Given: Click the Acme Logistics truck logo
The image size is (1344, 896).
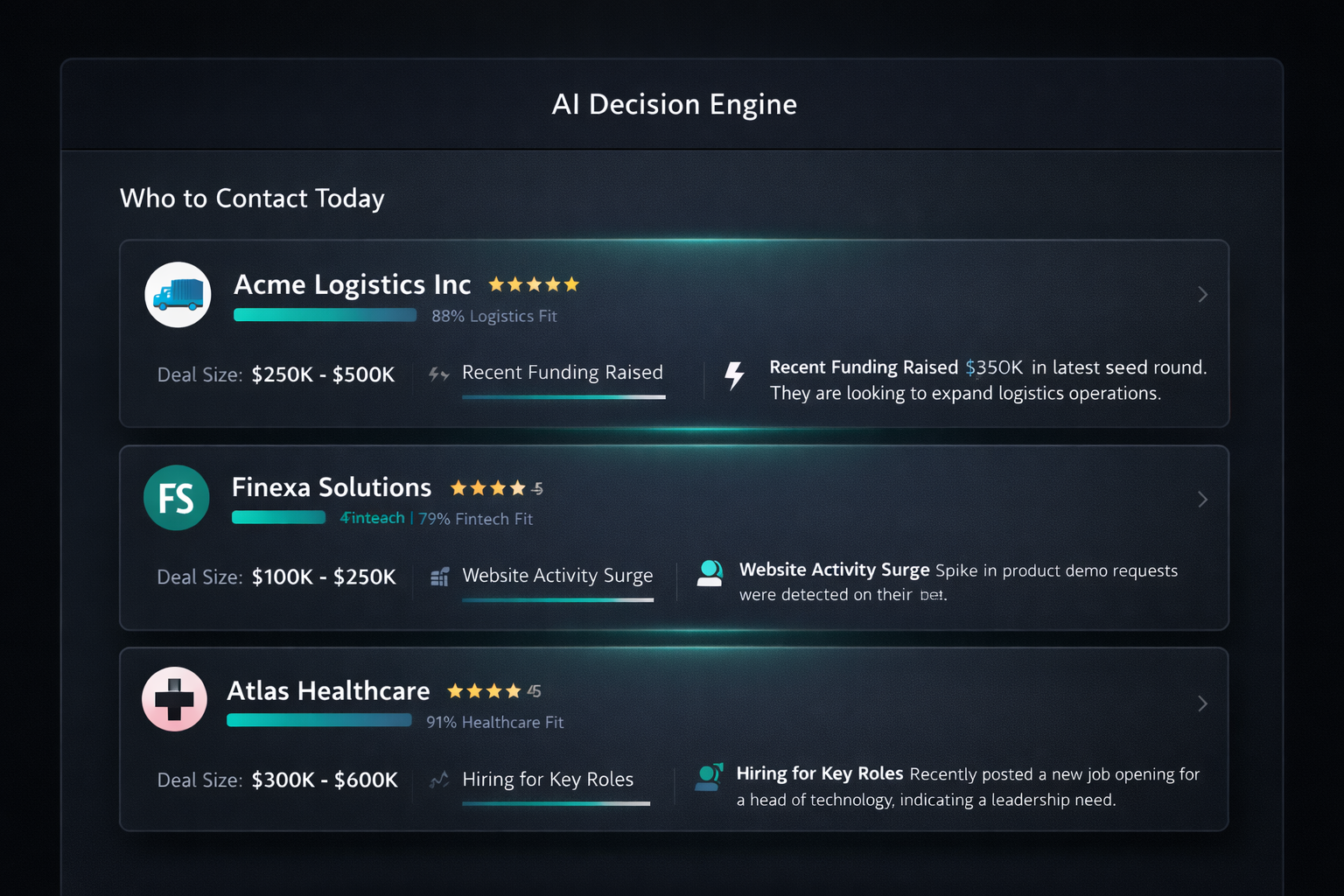Looking at the screenshot, I should [x=178, y=295].
